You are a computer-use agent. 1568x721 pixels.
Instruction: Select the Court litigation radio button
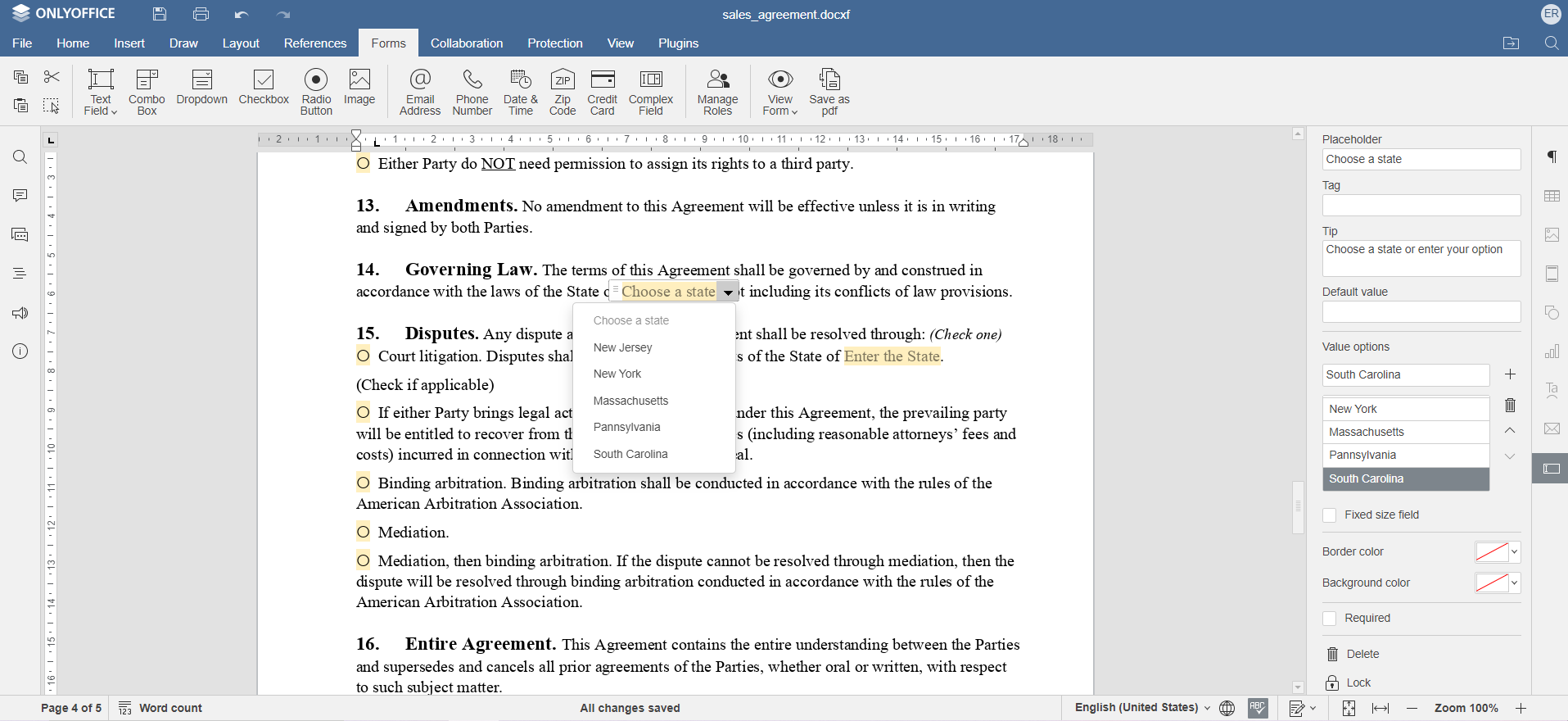click(364, 356)
